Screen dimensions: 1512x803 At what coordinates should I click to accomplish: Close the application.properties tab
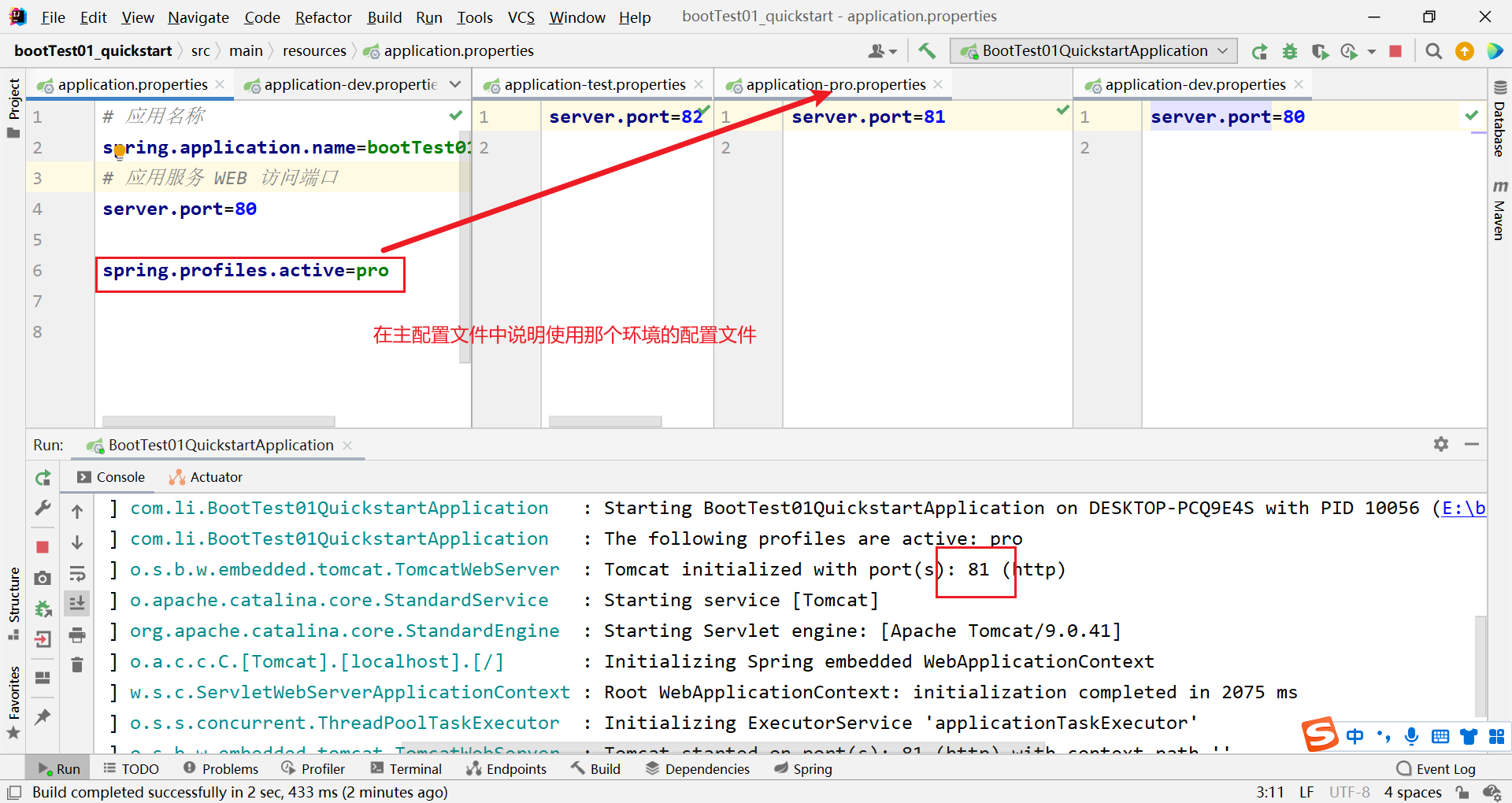point(220,84)
